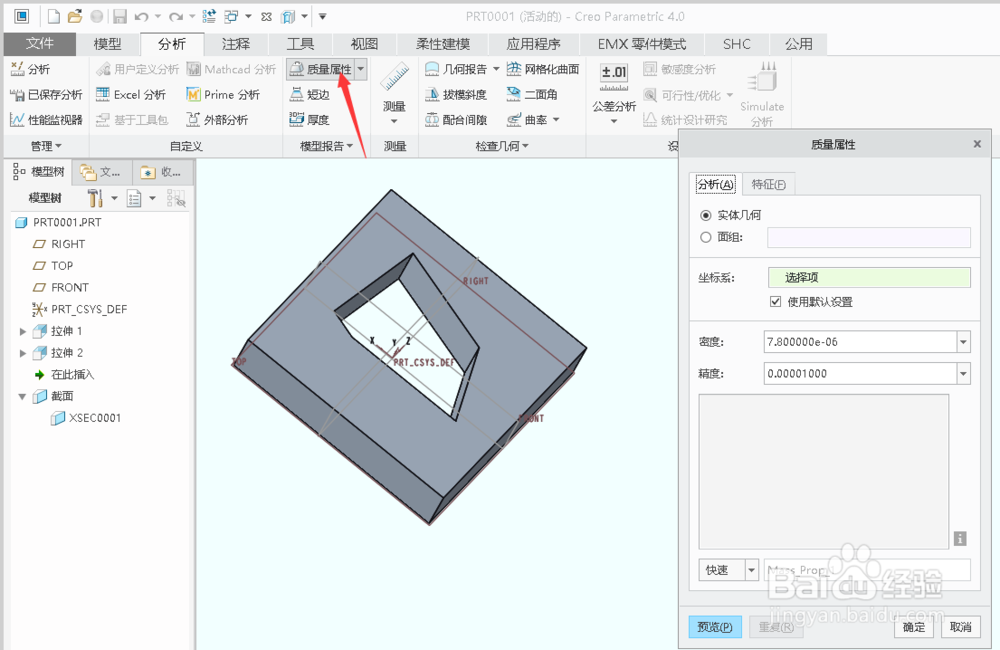Click the Save disk icon

coord(120,17)
